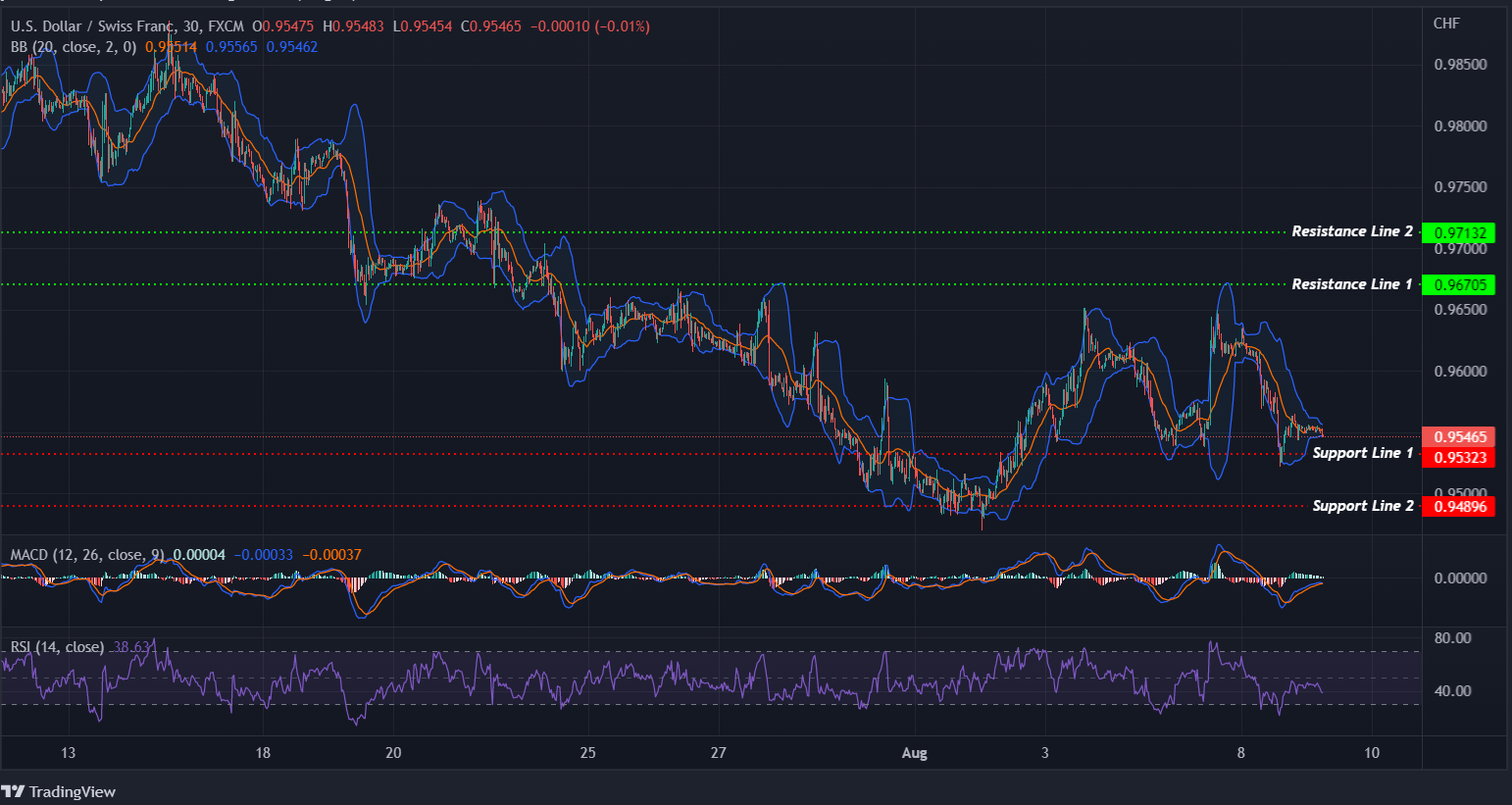Click the 80.00 level on the RSI scale
The image size is (1512, 805).
point(1454,637)
